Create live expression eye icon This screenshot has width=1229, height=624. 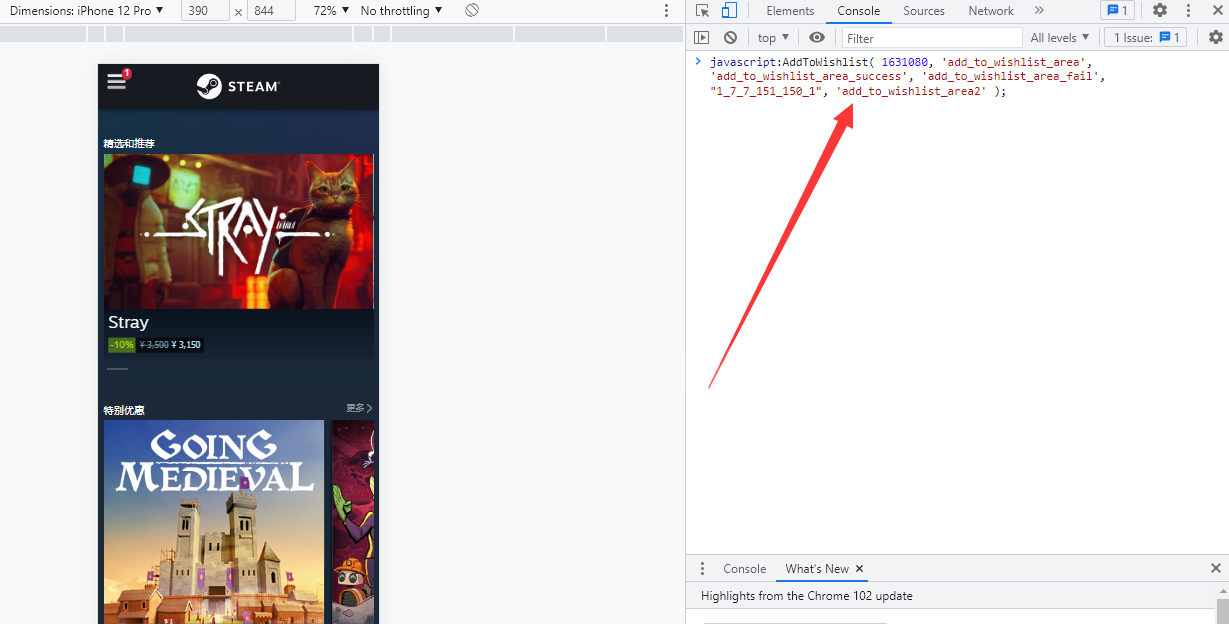(x=817, y=38)
